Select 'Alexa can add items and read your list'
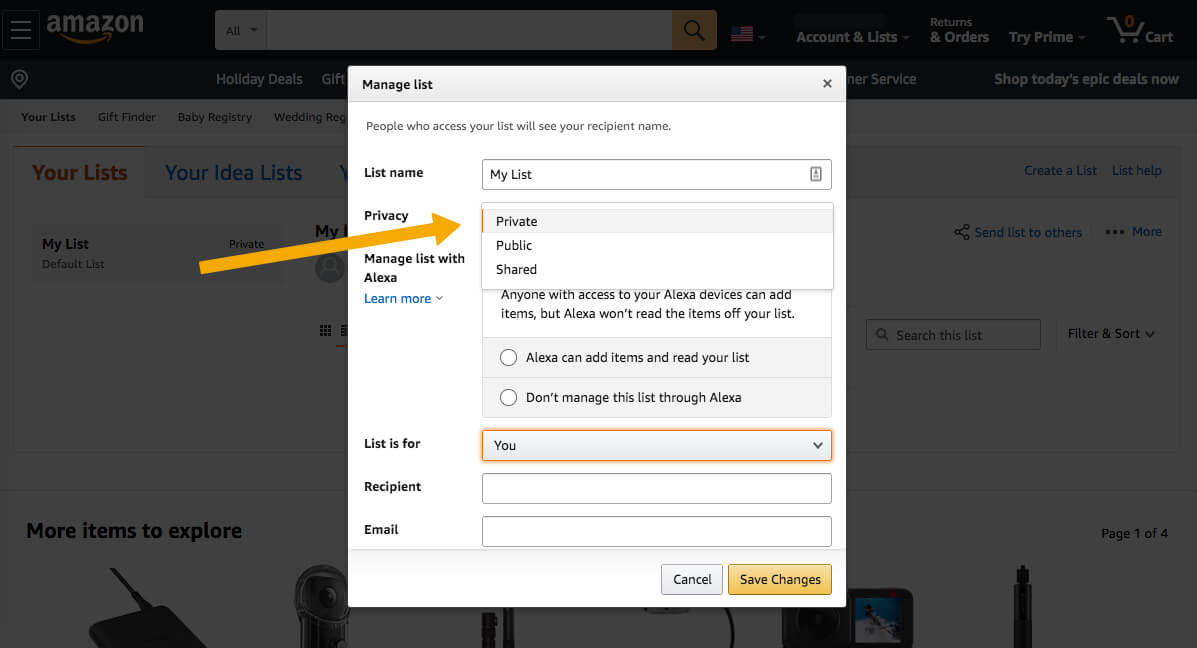1197x648 pixels. (508, 357)
